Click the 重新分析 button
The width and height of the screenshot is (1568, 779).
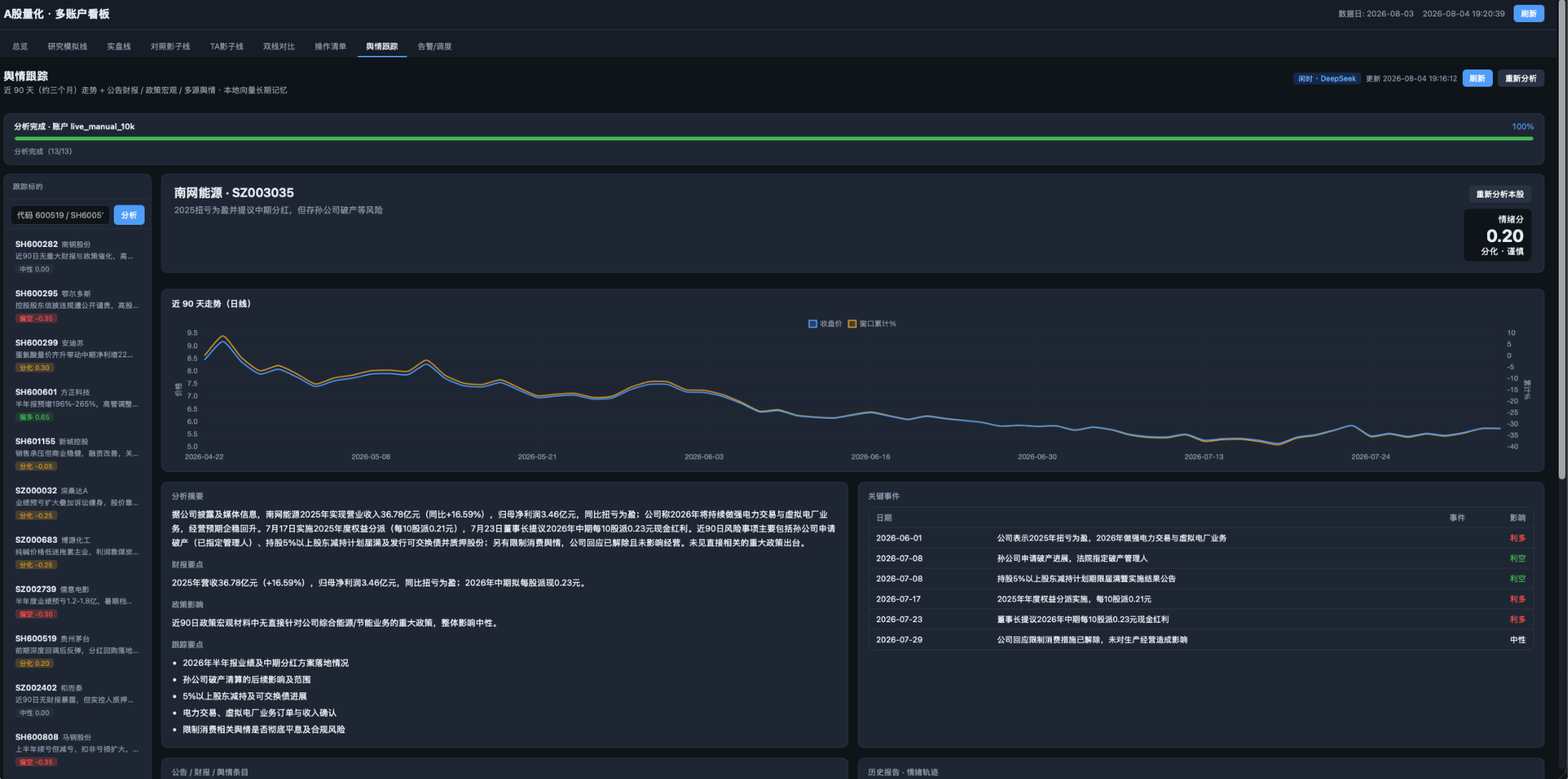click(x=1521, y=79)
